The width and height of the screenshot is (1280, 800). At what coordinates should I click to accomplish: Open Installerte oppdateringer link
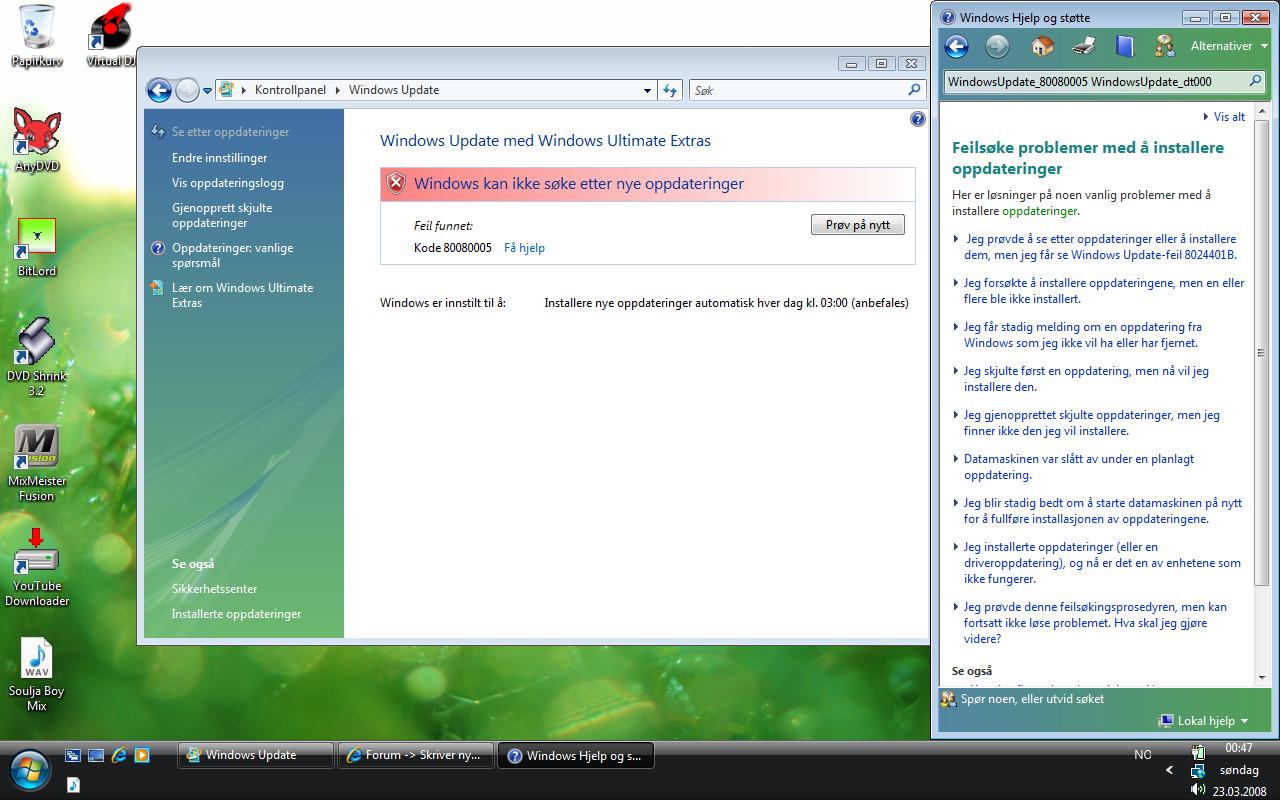(236, 614)
